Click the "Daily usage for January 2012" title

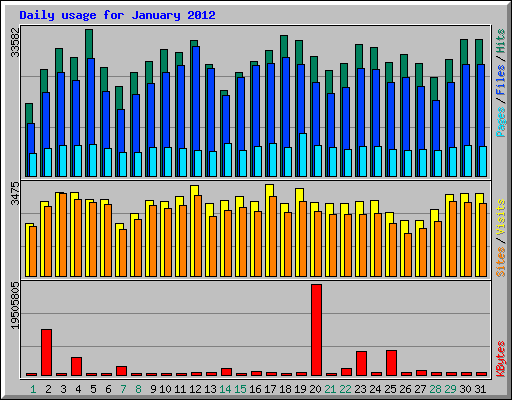[117, 15]
